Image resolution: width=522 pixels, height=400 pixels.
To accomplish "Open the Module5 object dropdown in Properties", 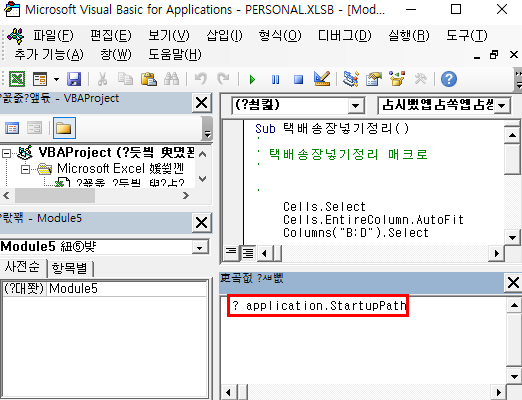I will coord(200,248).
